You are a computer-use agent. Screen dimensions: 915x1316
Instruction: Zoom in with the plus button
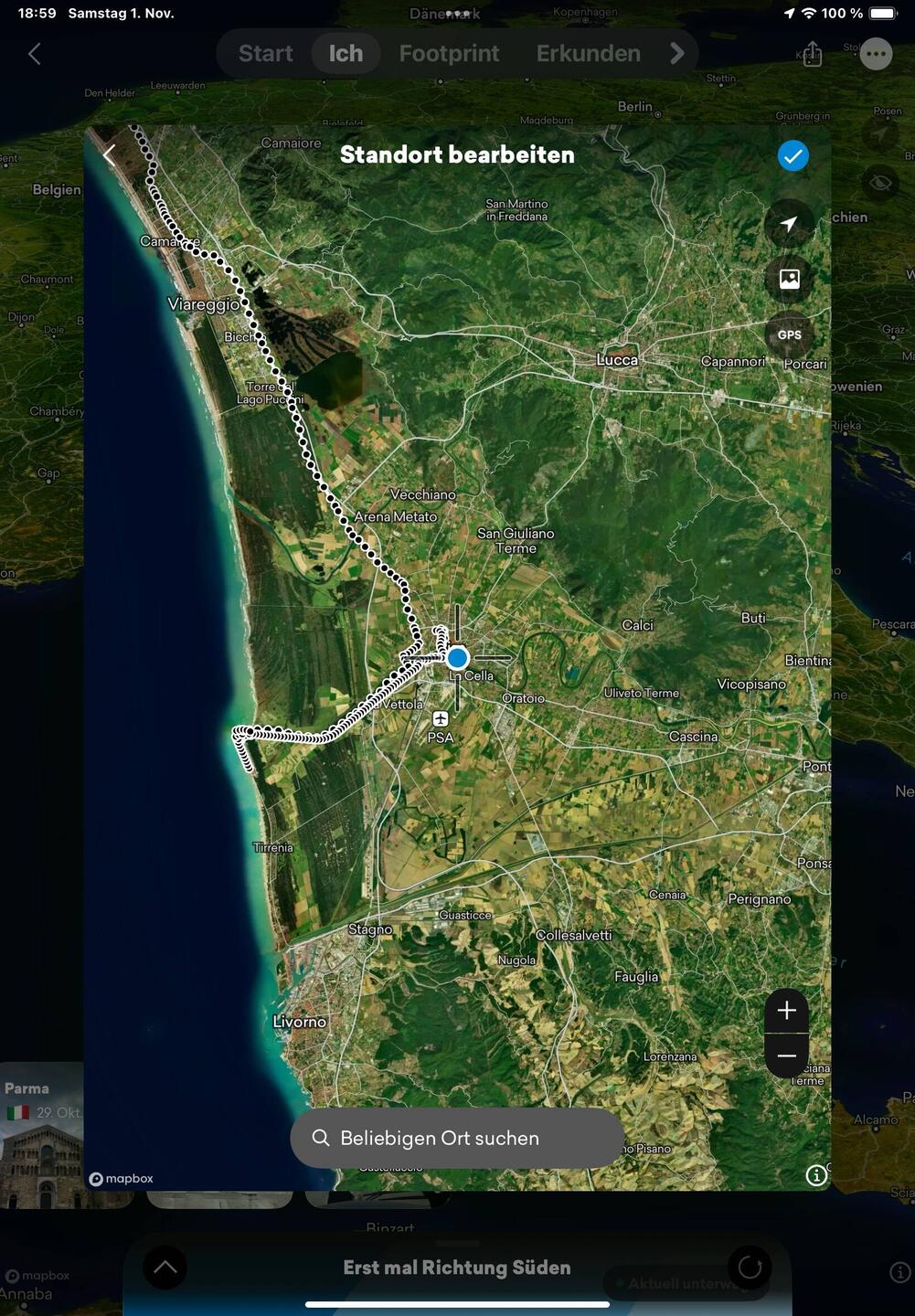[x=786, y=1011]
